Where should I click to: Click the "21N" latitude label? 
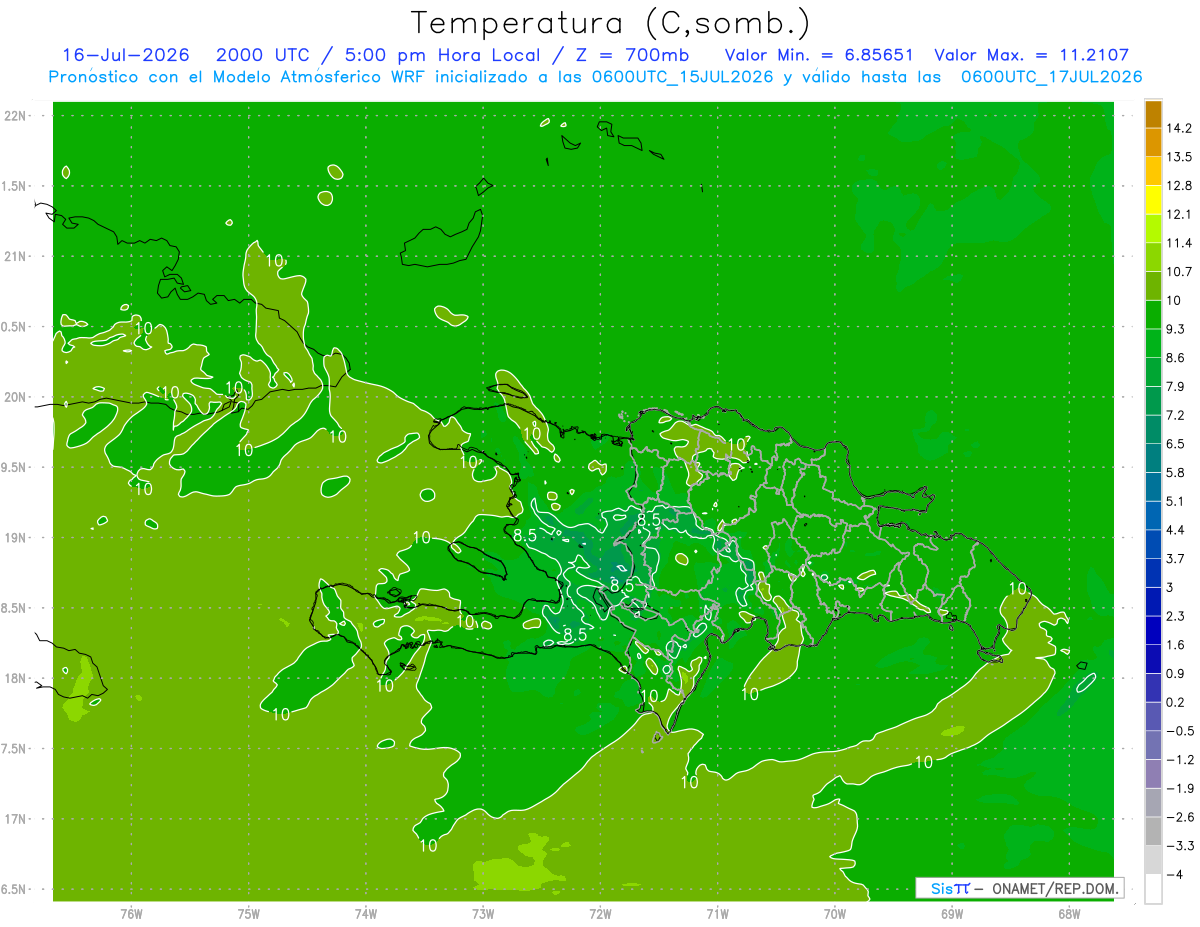15,257
